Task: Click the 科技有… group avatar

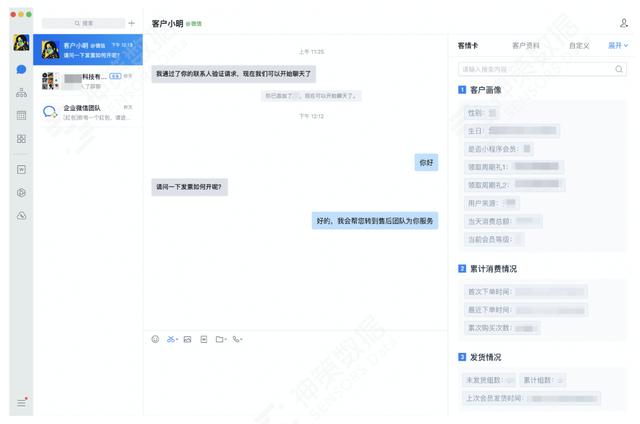Action: 50,81
